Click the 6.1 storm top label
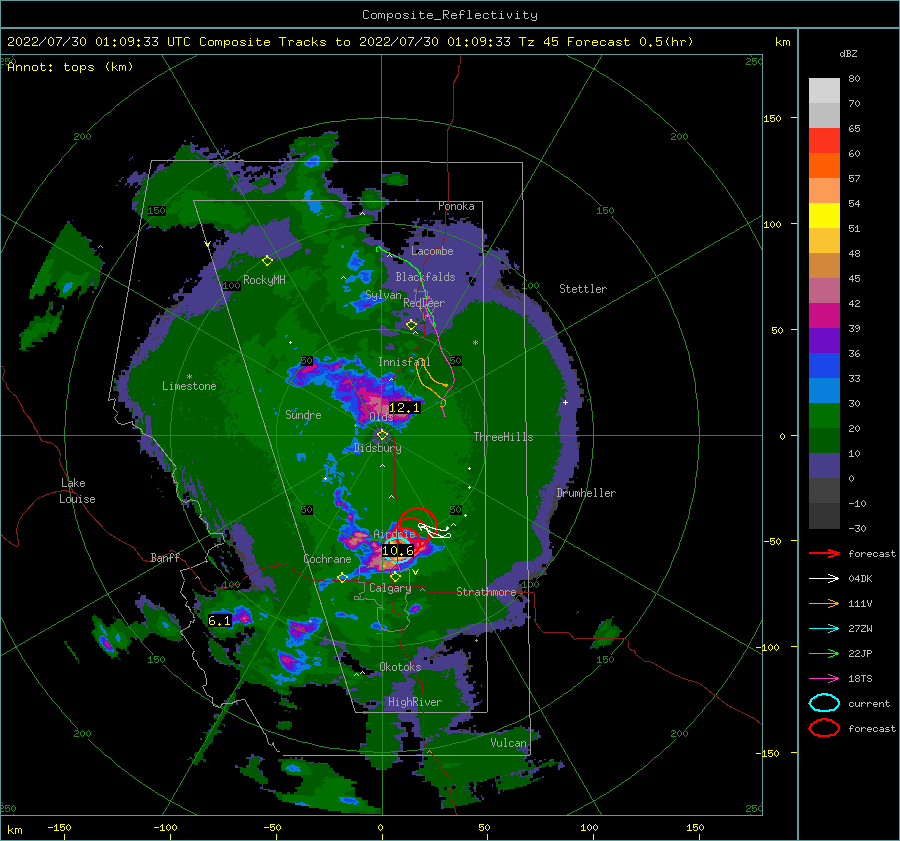The height and width of the screenshot is (841, 900). [x=219, y=621]
